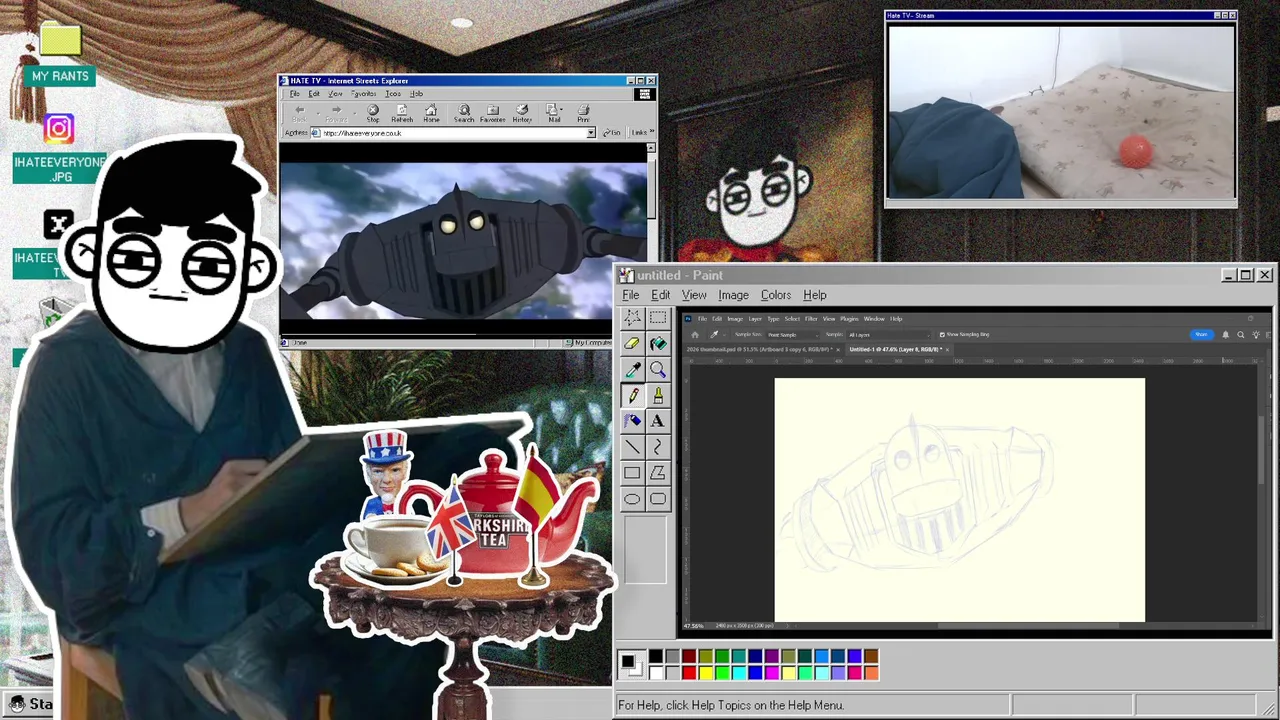Click the Go button beside the address bar
The width and height of the screenshot is (1280, 720).
612,133
